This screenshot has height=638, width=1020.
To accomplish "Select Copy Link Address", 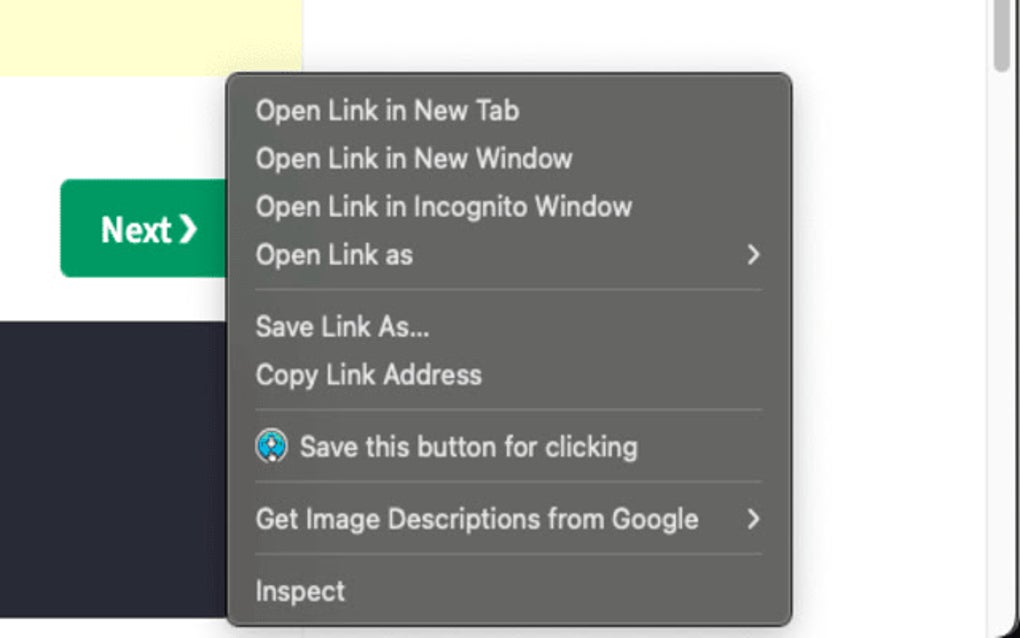I will 370,374.
